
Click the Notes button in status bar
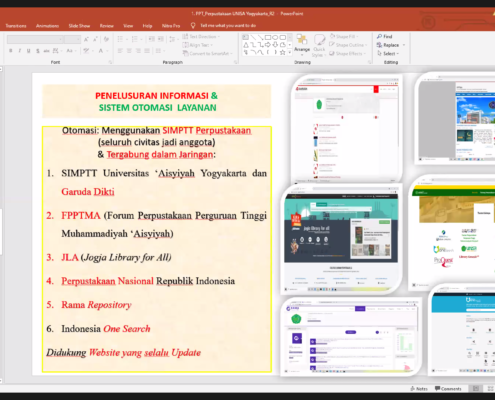point(419,389)
